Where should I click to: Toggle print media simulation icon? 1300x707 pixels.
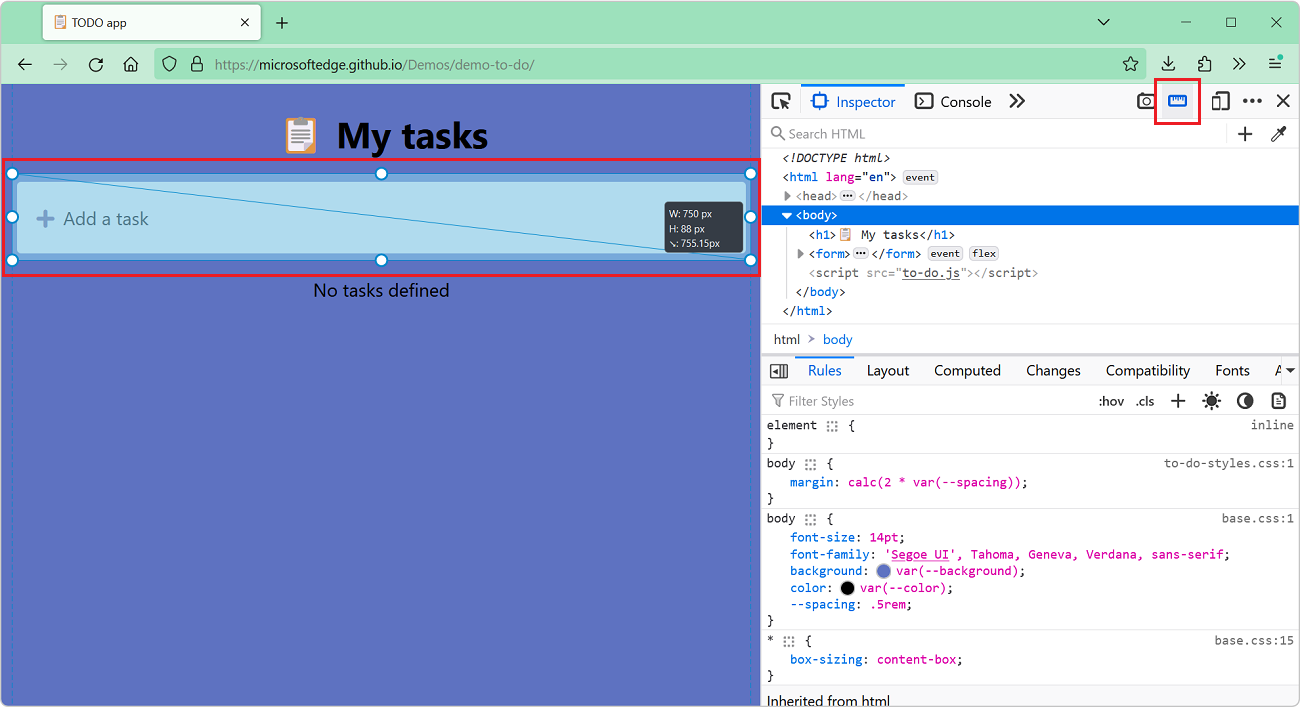click(x=1278, y=401)
